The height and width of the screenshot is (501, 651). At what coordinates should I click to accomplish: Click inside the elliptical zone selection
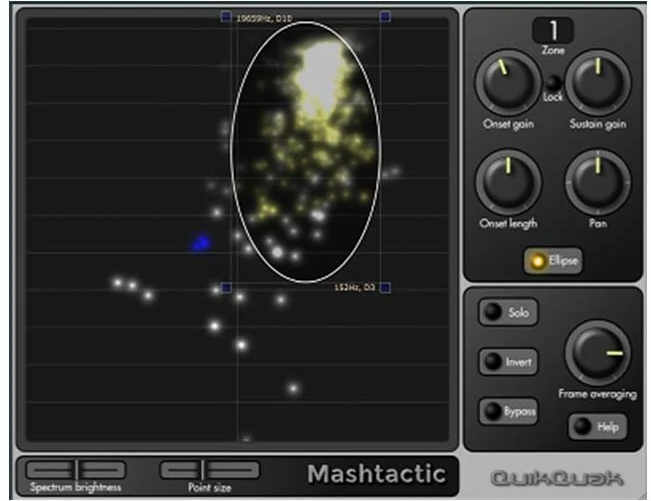(x=306, y=152)
